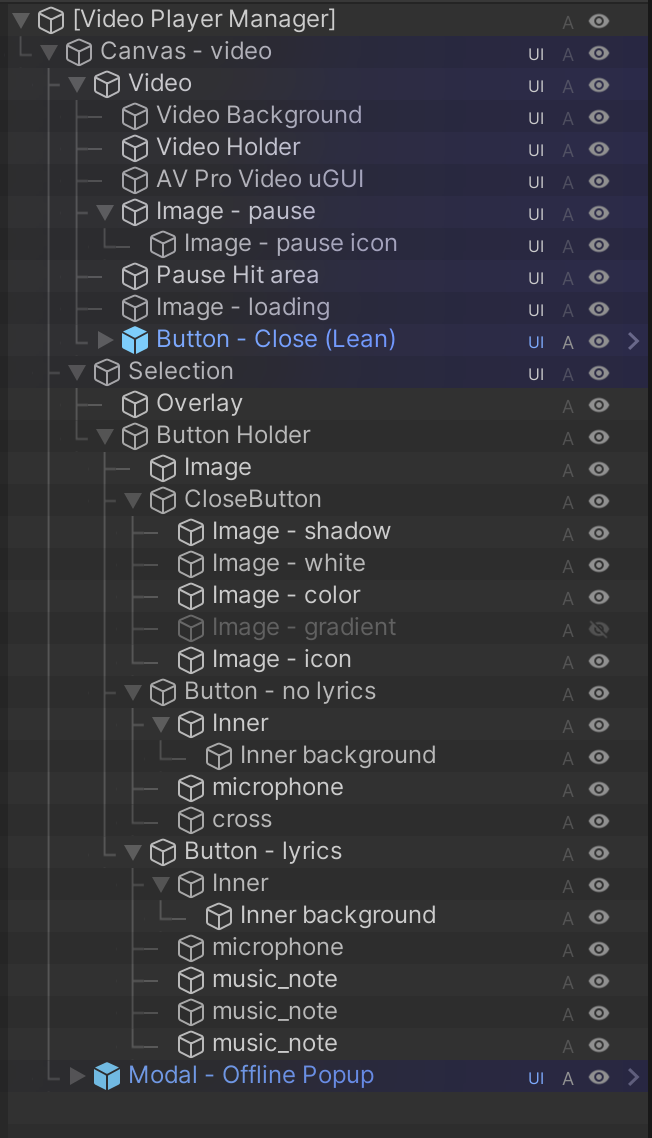Open Button - Close (Lean) prefab via right arrow
Viewport: 652px width, 1138px height.
(x=633, y=340)
